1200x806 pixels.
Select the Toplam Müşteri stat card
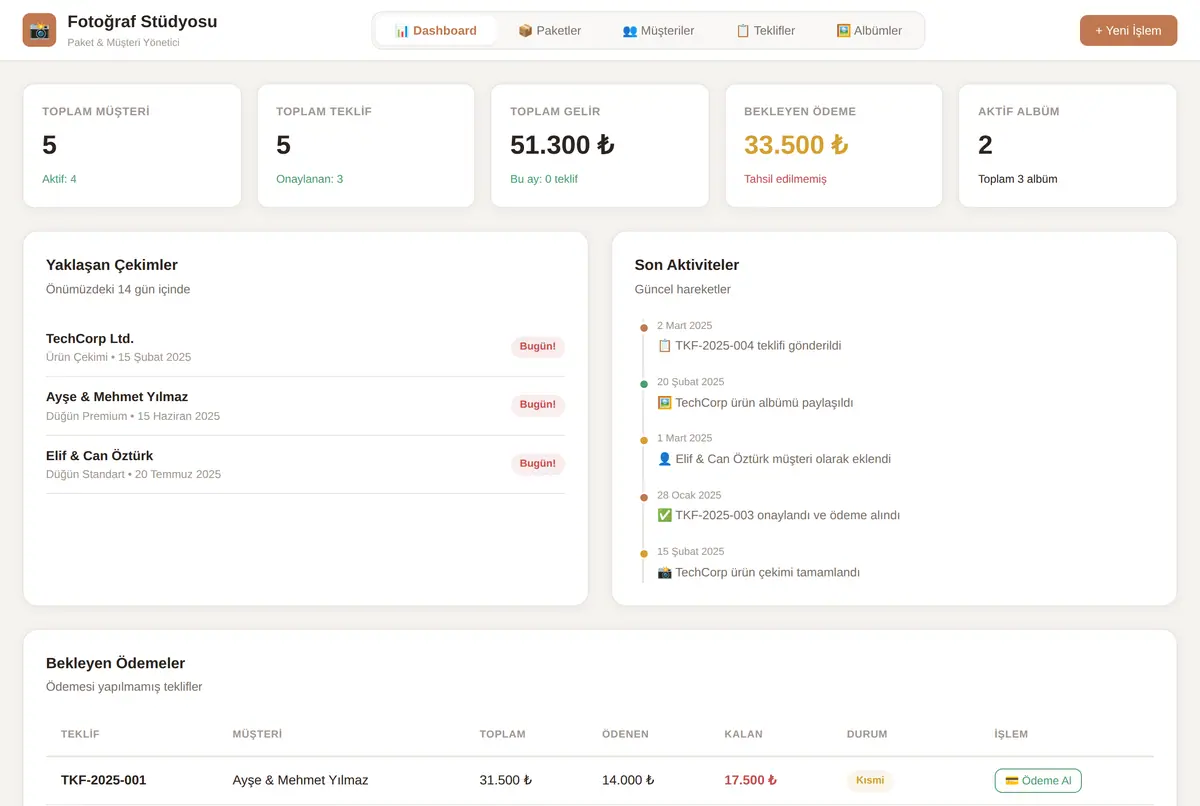(x=132, y=146)
